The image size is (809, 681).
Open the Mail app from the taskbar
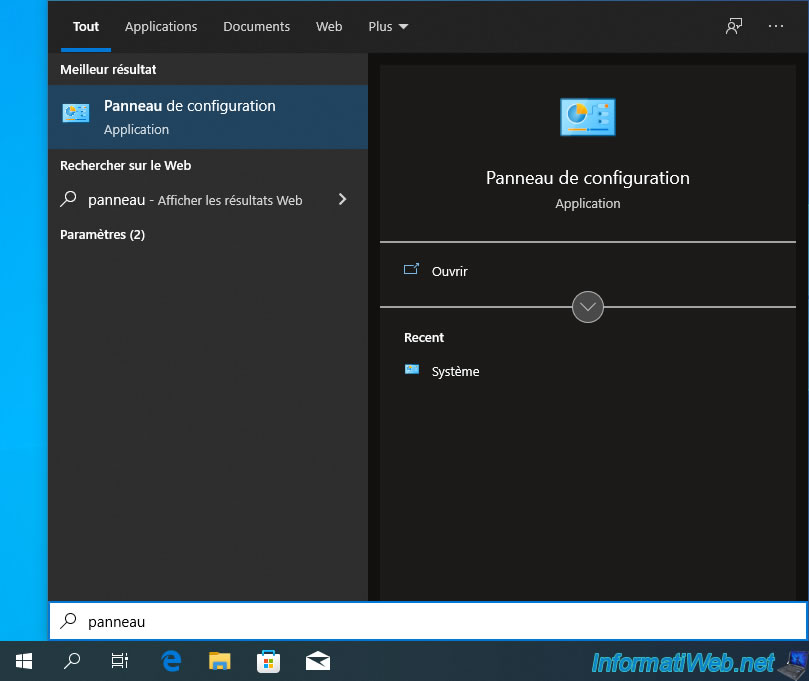coord(317,661)
